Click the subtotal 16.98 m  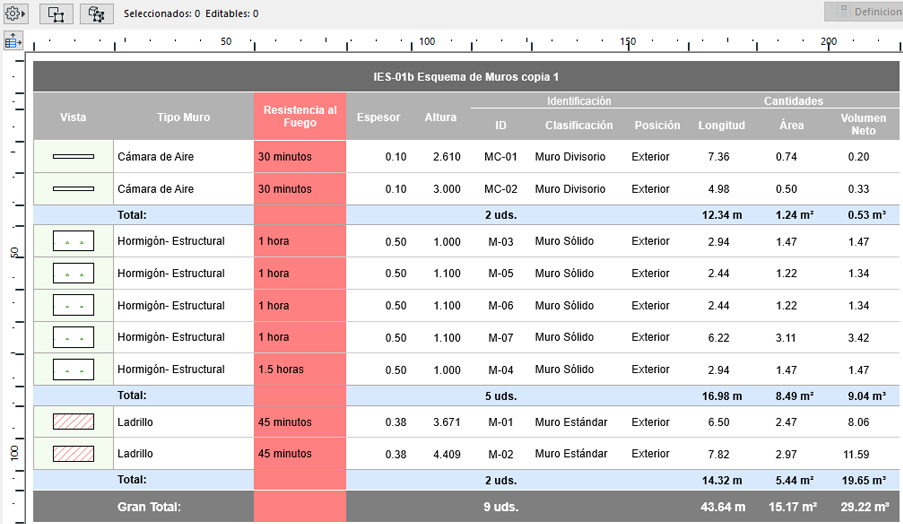pyautogui.click(x=722, y=396)
